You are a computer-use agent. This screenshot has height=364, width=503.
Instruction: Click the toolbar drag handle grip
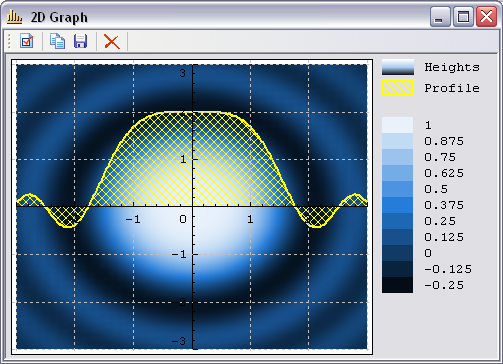point(9,41)
